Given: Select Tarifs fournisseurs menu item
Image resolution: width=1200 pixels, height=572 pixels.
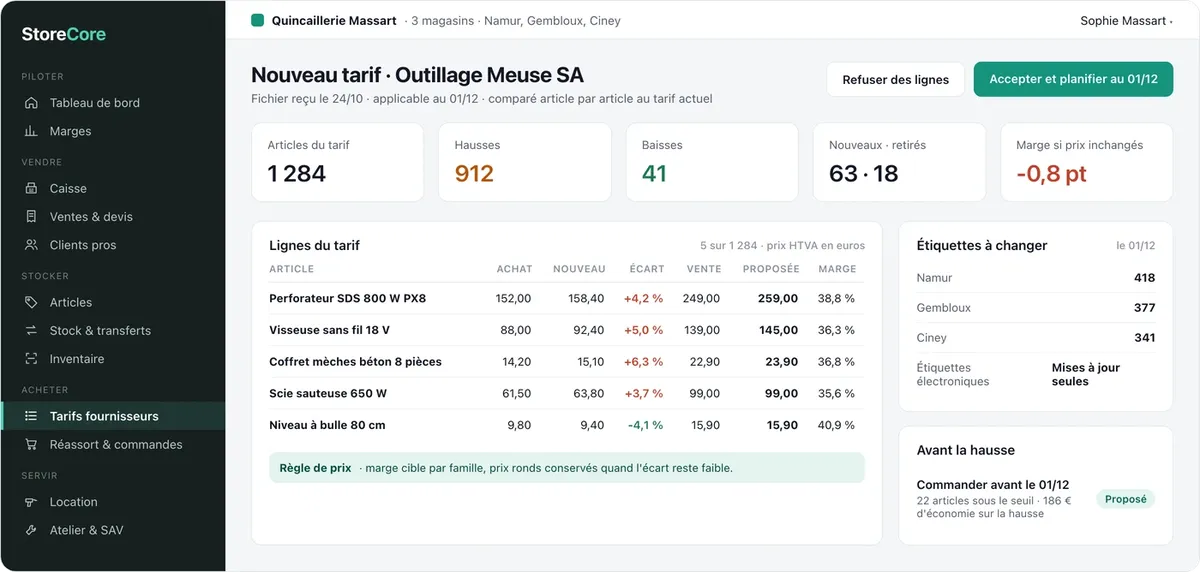Looking at the screenshot, I should click(112, 416).
